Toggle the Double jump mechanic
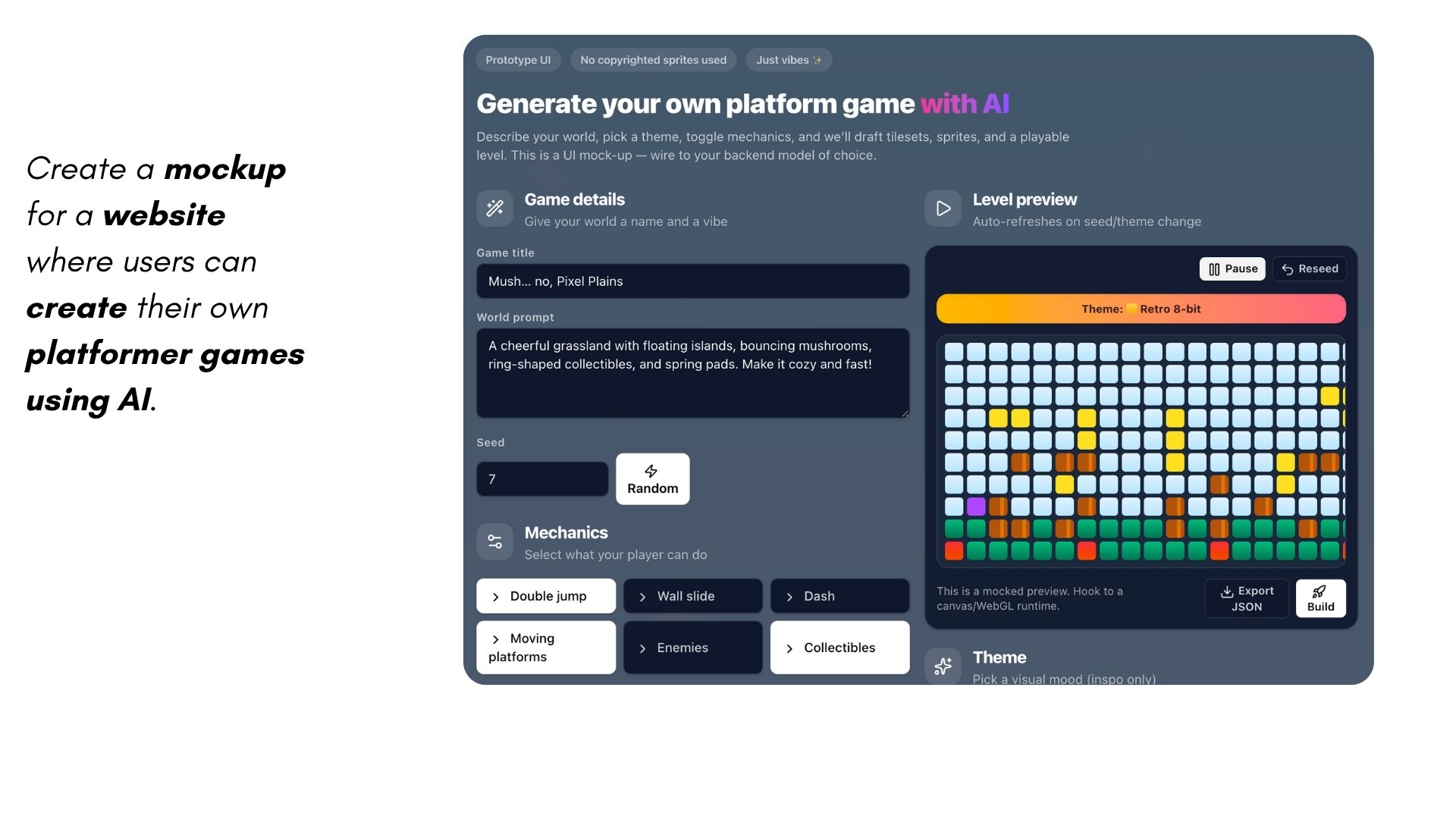The image size is (1456, 819). click(x=546, y=596)
